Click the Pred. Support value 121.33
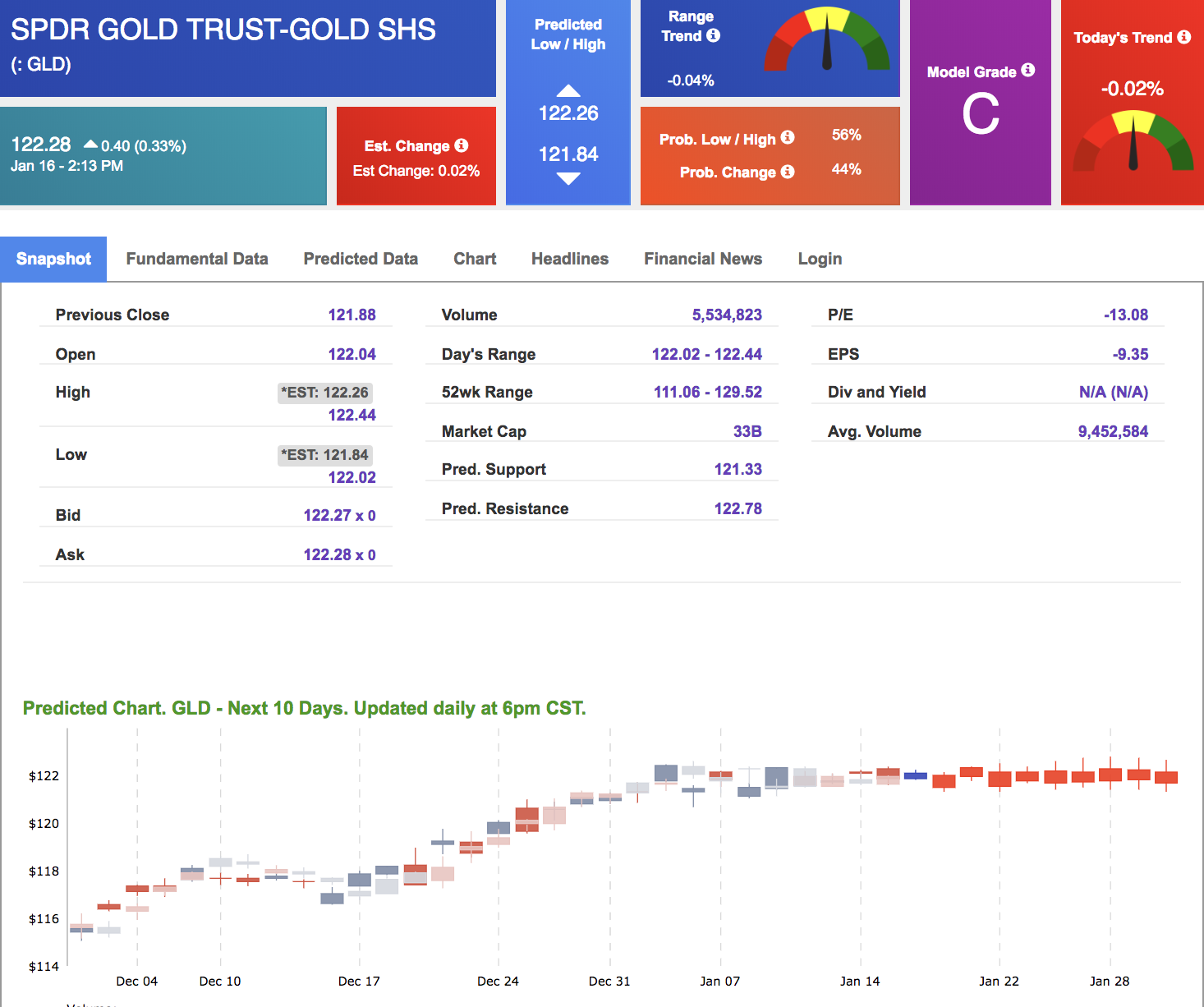The width and height of the screenshot is (1204, 1007). [738, 469]
